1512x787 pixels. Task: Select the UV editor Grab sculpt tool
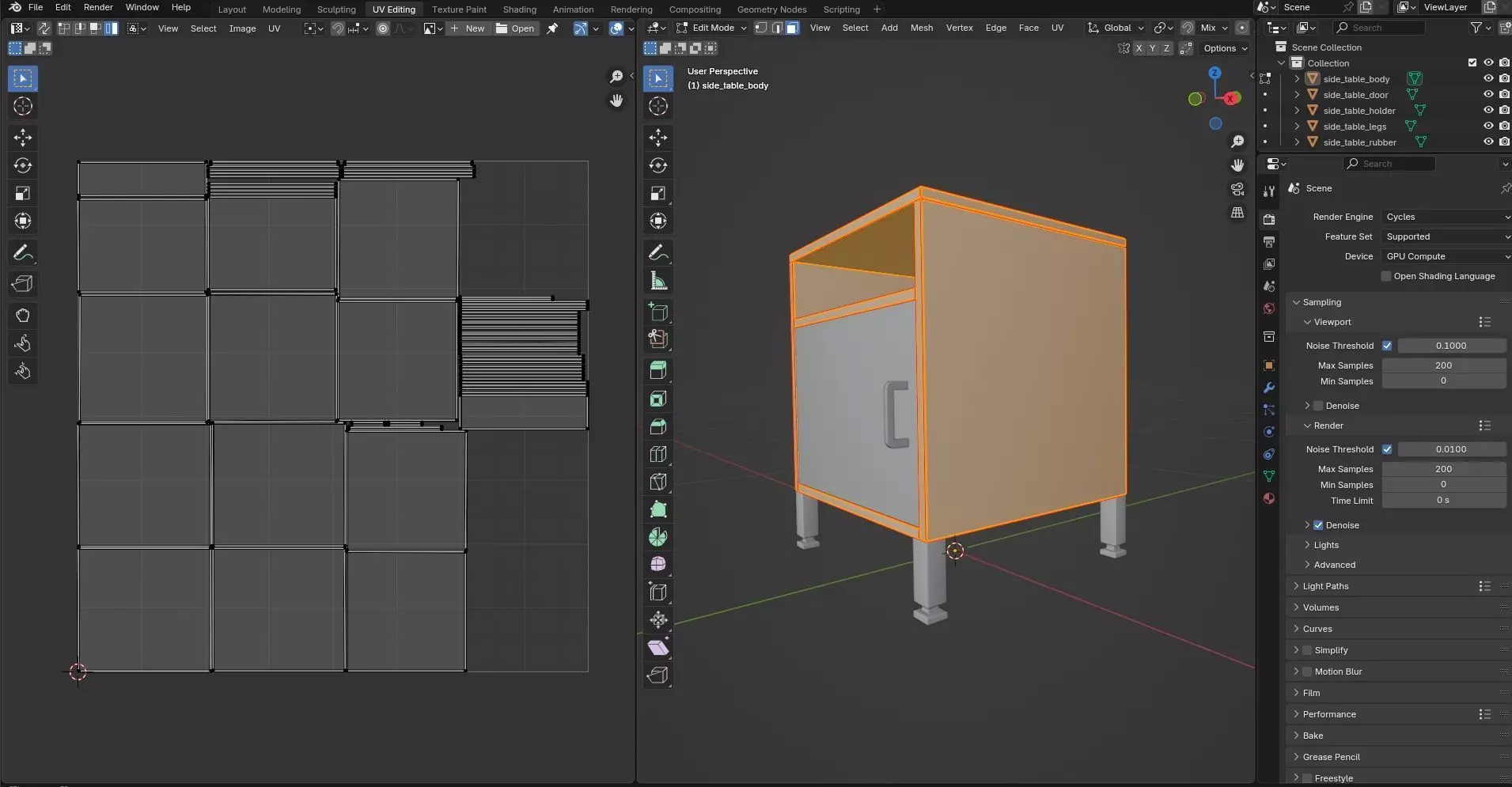tap(23, 316)
